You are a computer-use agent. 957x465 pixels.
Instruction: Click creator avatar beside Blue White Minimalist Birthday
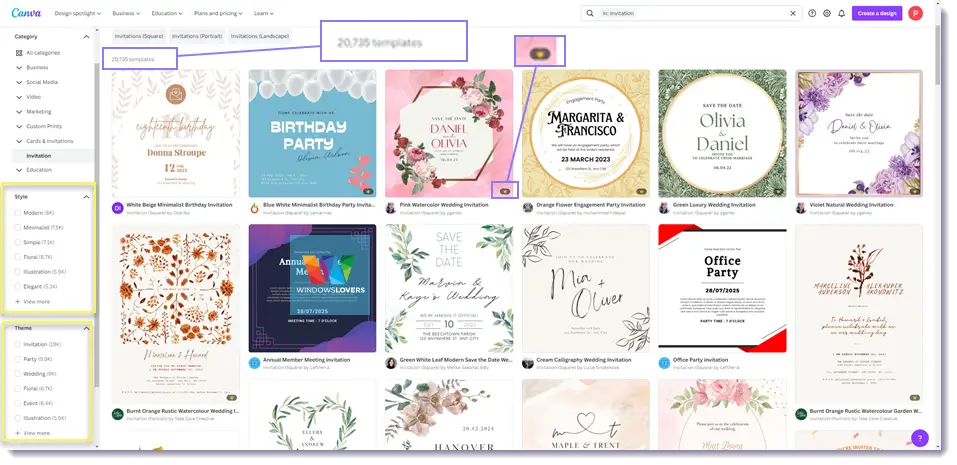[254, 208]
